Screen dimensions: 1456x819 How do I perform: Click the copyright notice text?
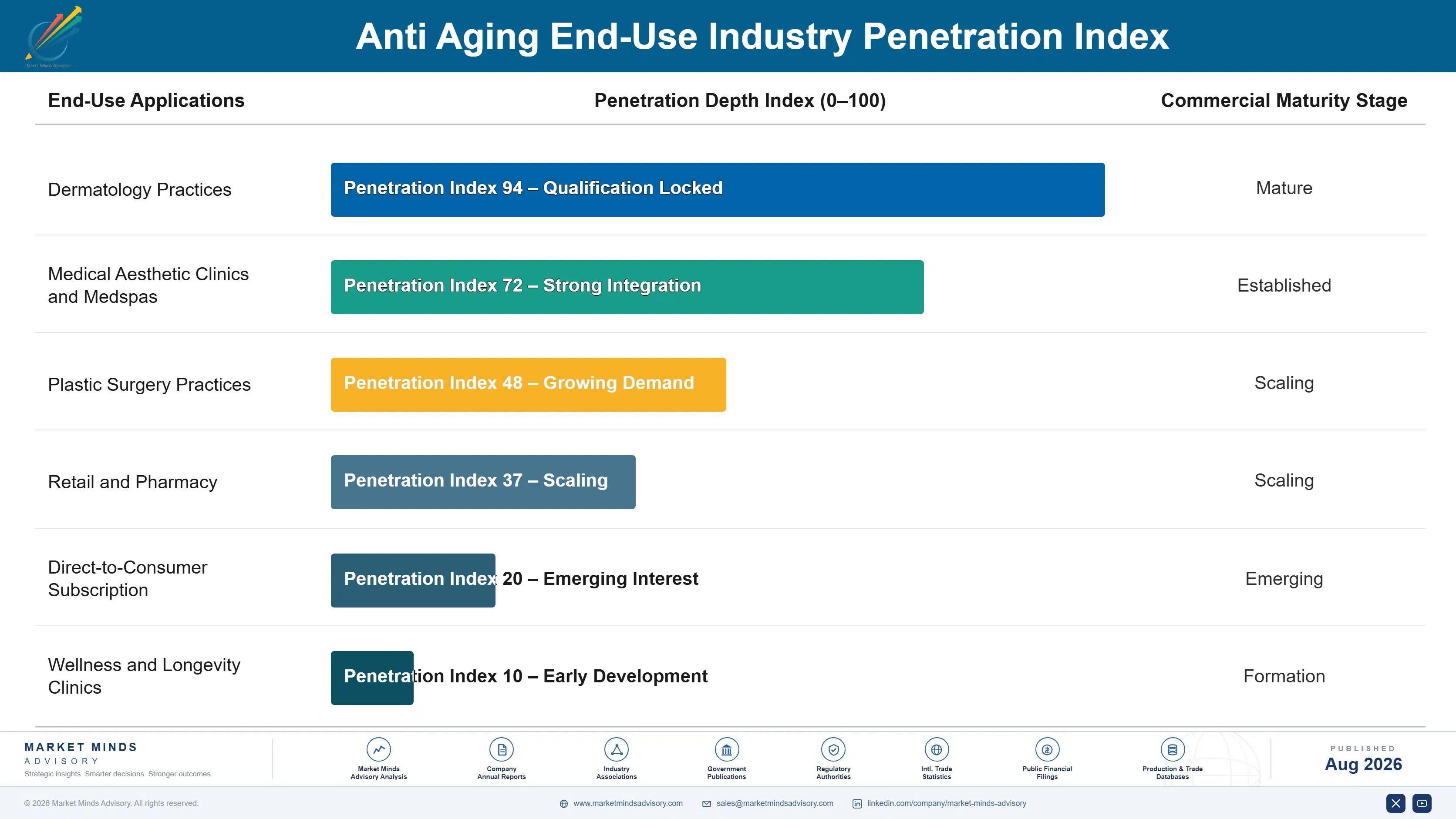[111, 803]
